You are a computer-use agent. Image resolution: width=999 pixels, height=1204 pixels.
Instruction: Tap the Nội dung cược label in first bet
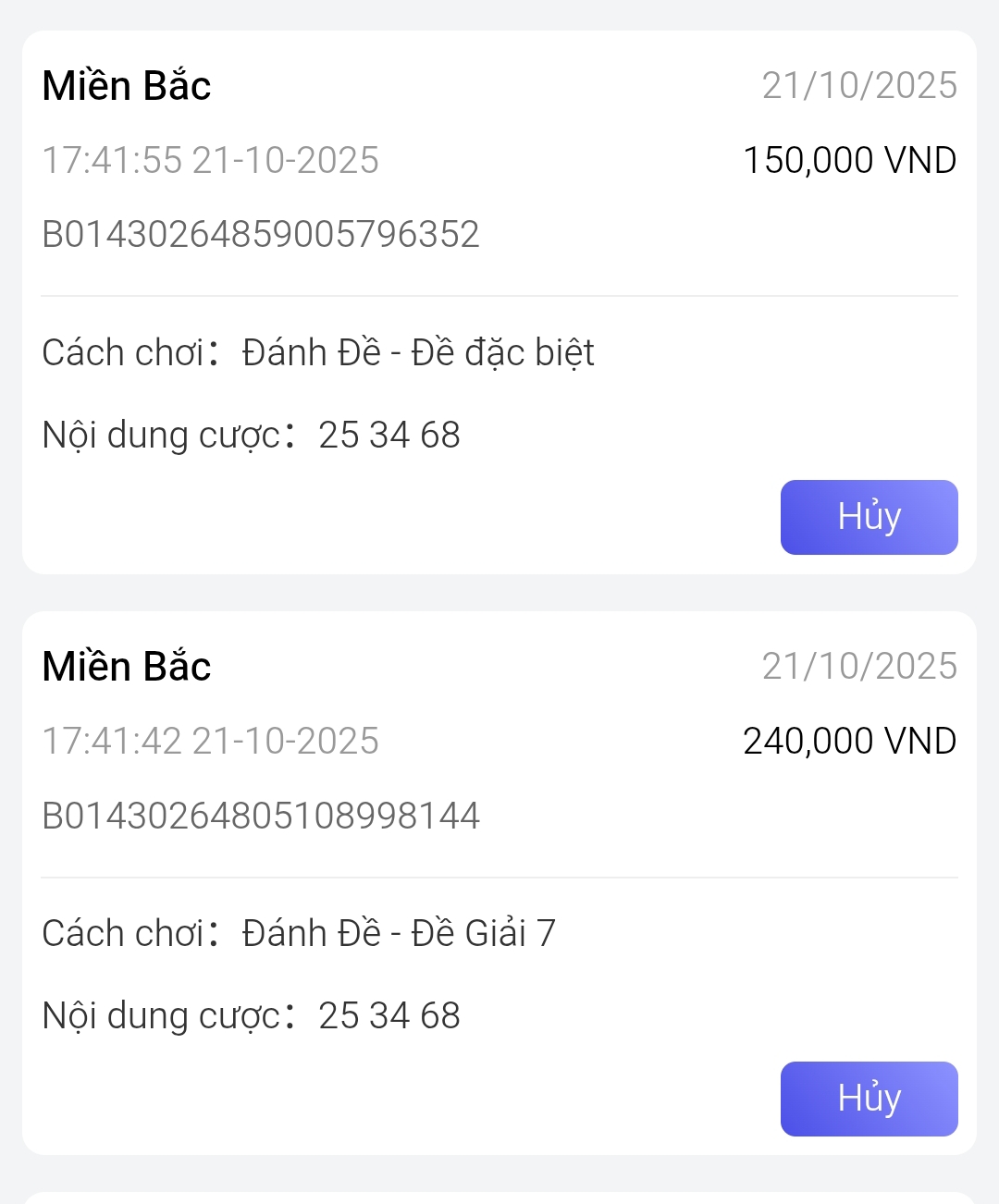tap(161, 435)
